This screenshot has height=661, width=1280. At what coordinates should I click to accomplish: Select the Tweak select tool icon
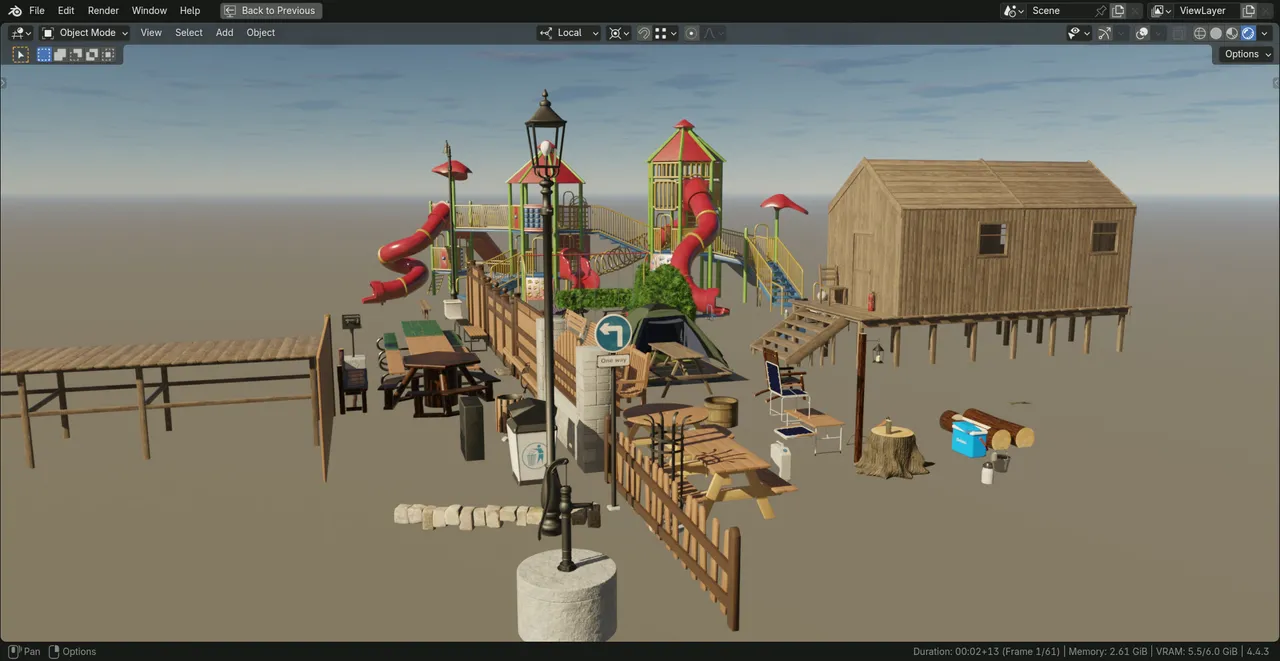[20, 54]
